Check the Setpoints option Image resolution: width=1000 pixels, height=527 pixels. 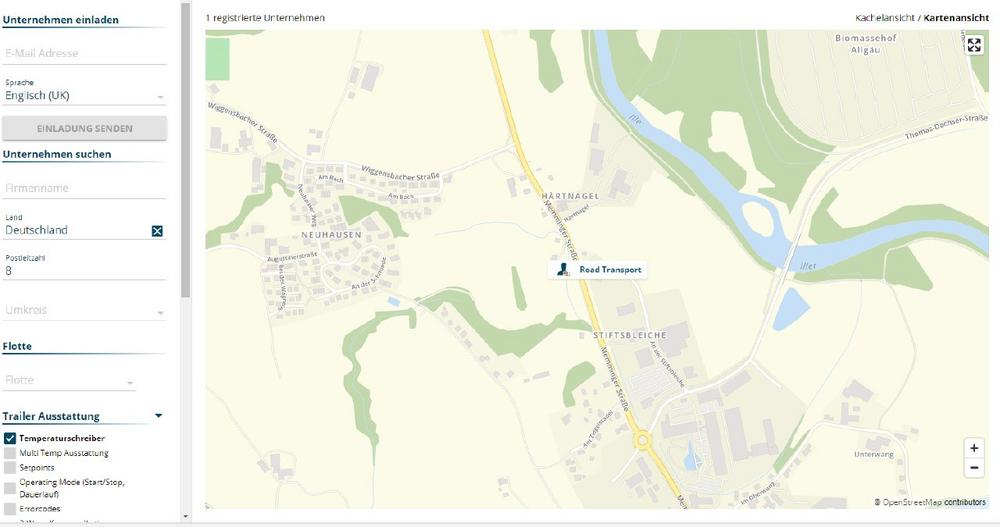pyautogui.click(x=10, y=468)
